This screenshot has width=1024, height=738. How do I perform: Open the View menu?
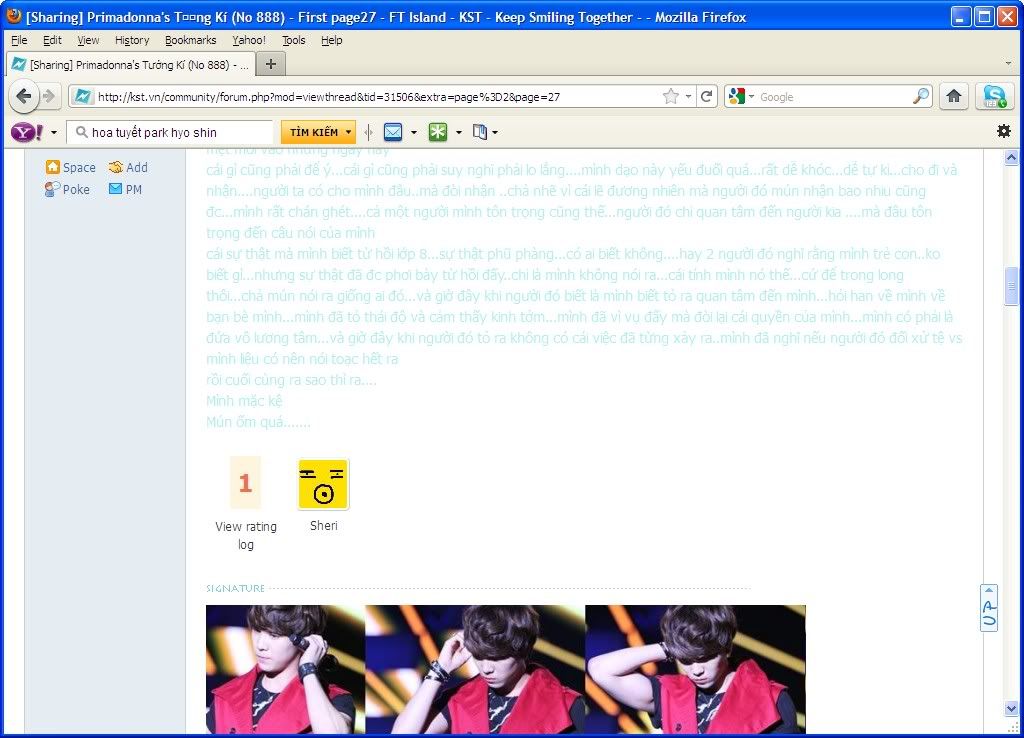(x=88, y=40)
